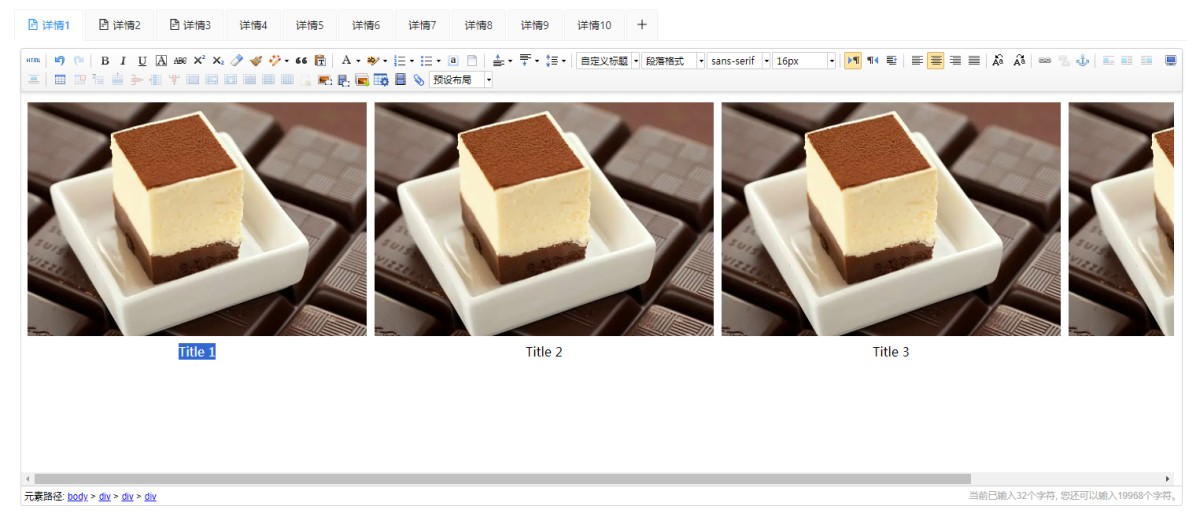Click the font color A icon
The image size is (1200, 521).
click(346, 61)
